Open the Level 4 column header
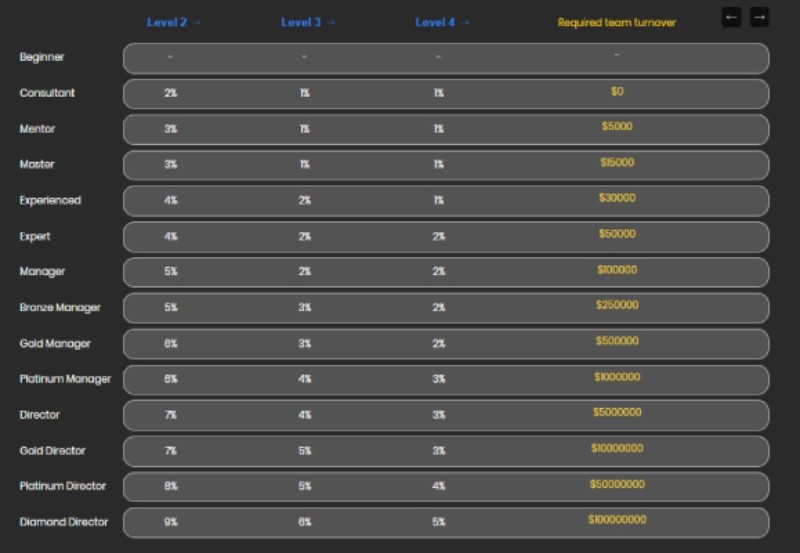Viewport: 800px width, 553px height. 442,22
